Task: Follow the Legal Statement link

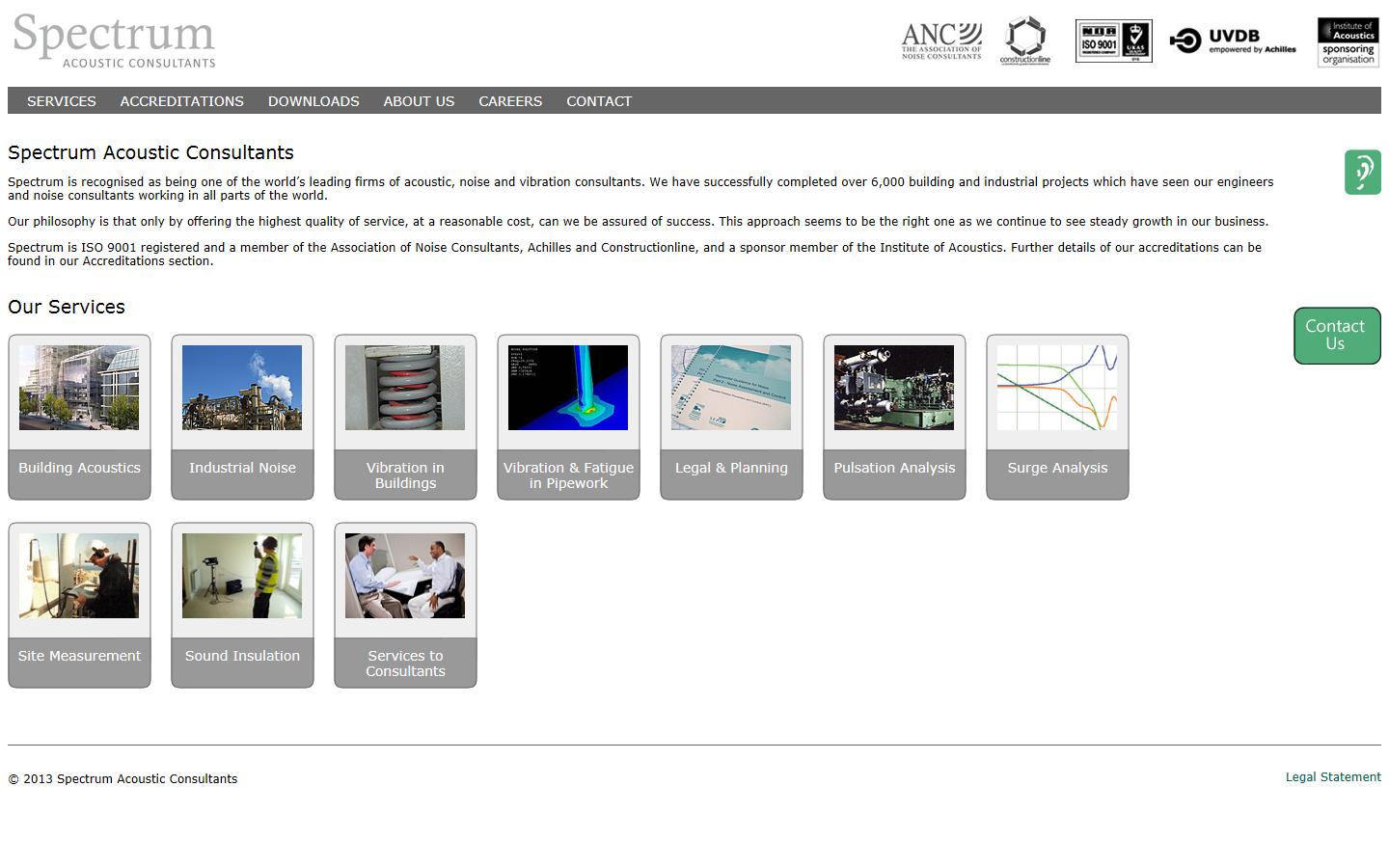Action: 1332,777
